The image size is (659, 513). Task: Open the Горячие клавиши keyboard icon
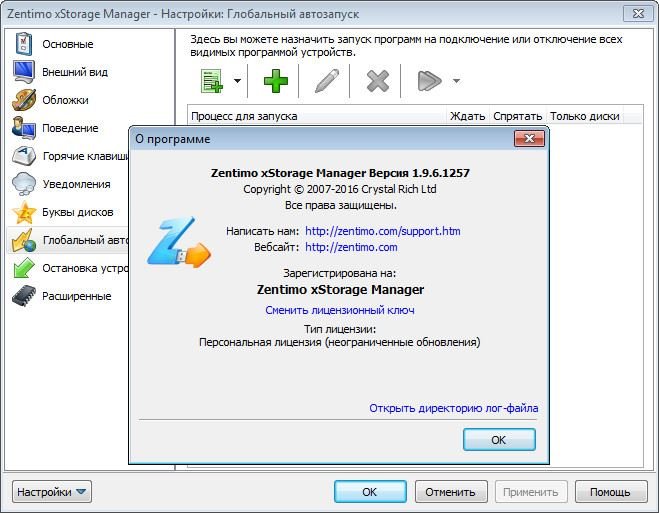tap(24, 156)
